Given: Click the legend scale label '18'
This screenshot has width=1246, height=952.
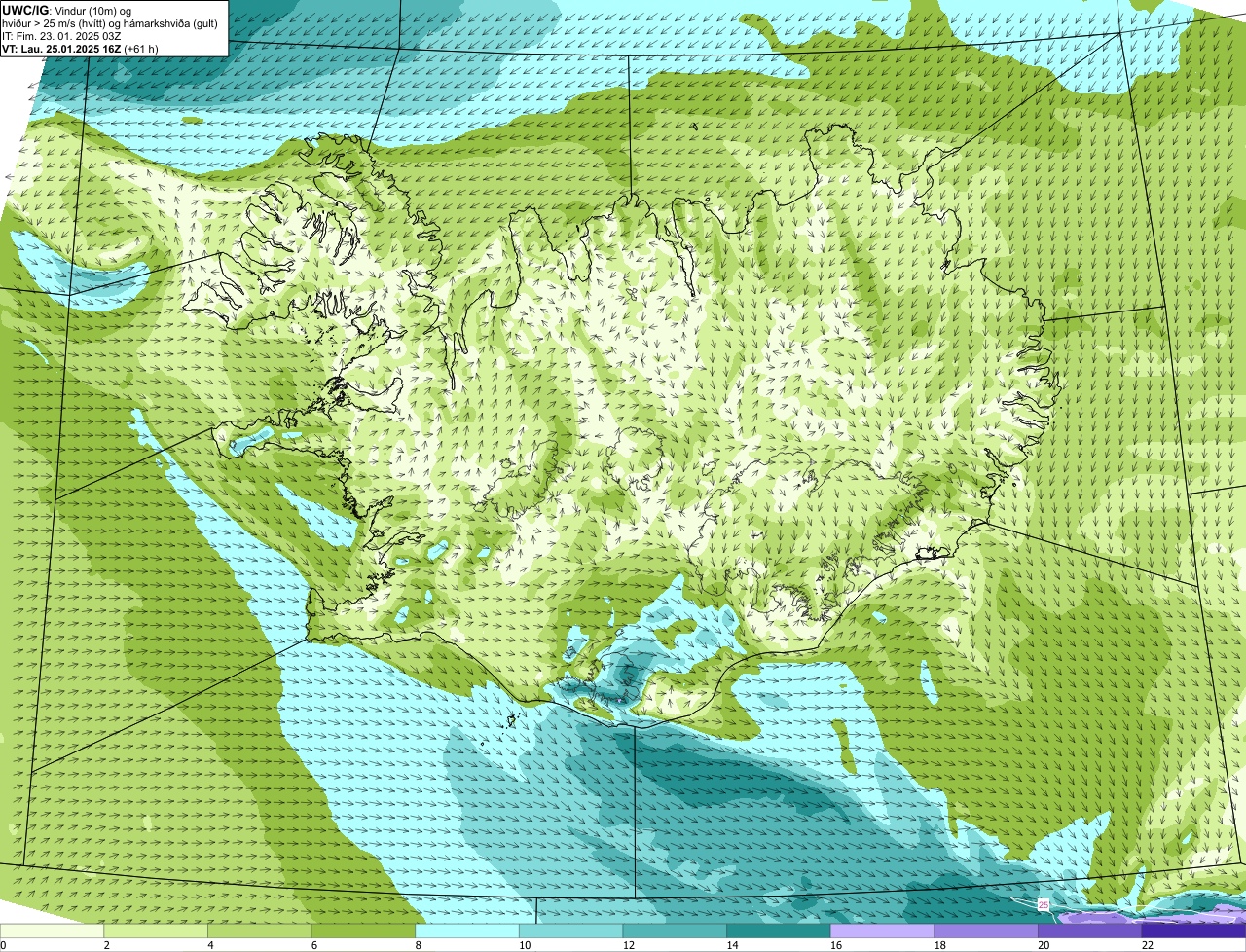Looking at the screenshot, I should (x=940, y=945).
